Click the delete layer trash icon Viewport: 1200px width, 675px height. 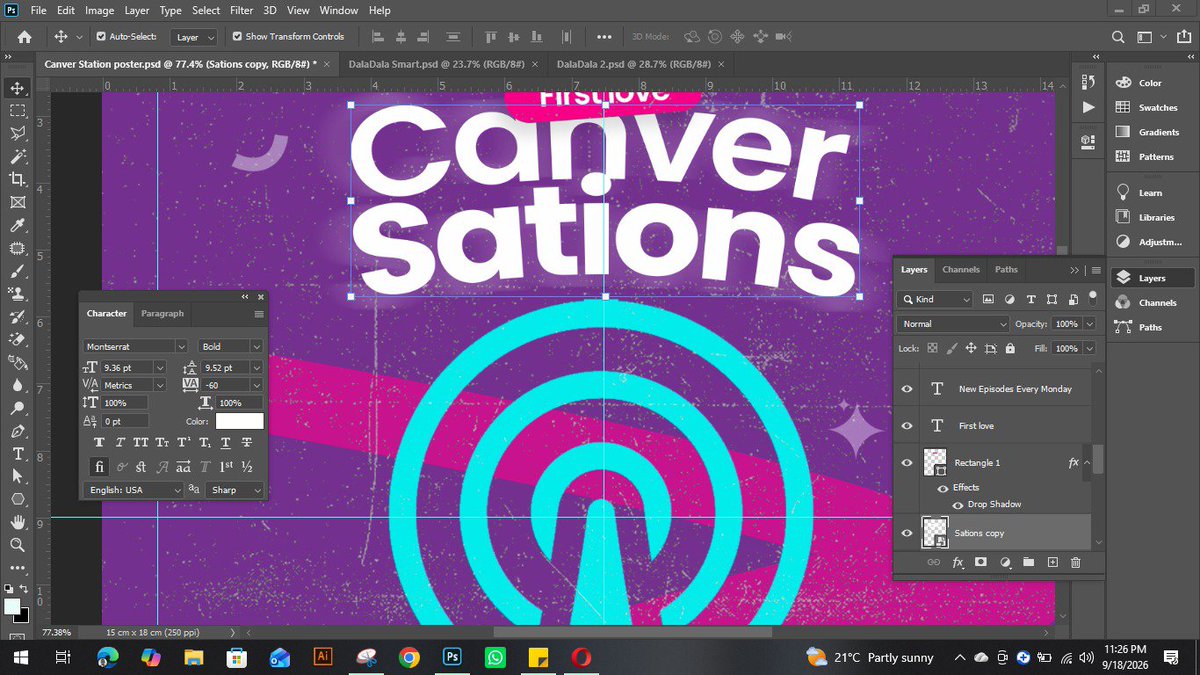point(1076,563)
